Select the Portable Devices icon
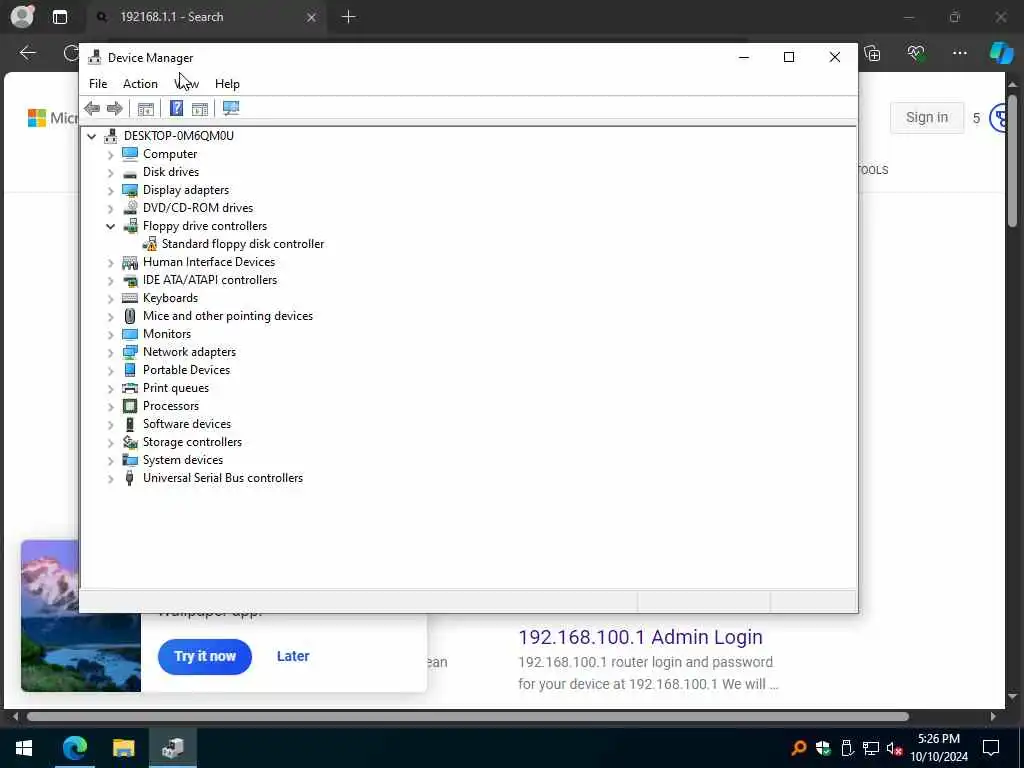The height and width of the screenshot is (768, 1024). tap(130, 370)
